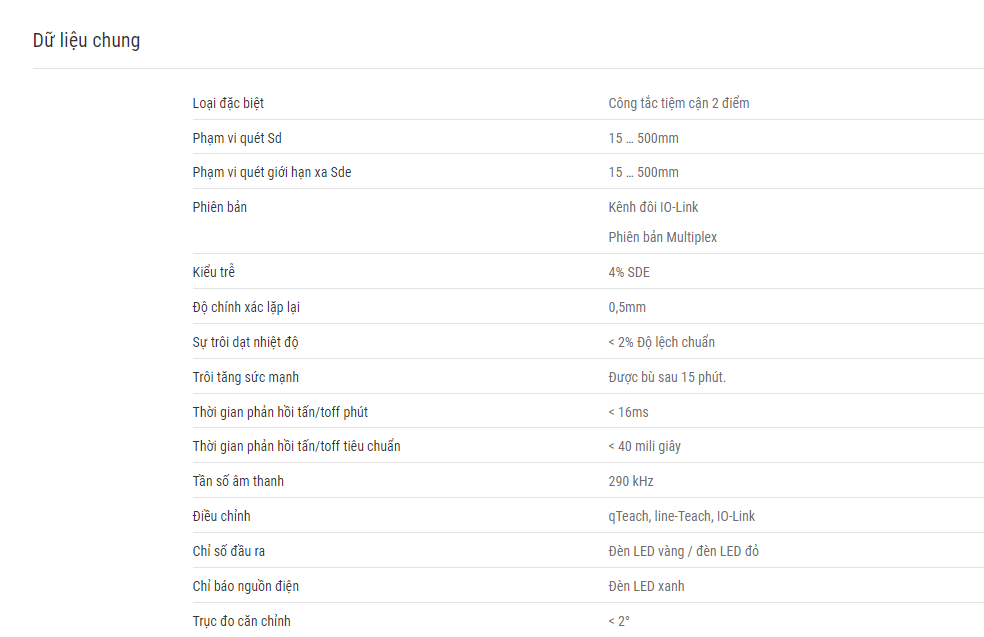Click the 'Được bù sau 15 phút.' value
Image resolution: width=984 pixels, height=637 pixels.
667,377
